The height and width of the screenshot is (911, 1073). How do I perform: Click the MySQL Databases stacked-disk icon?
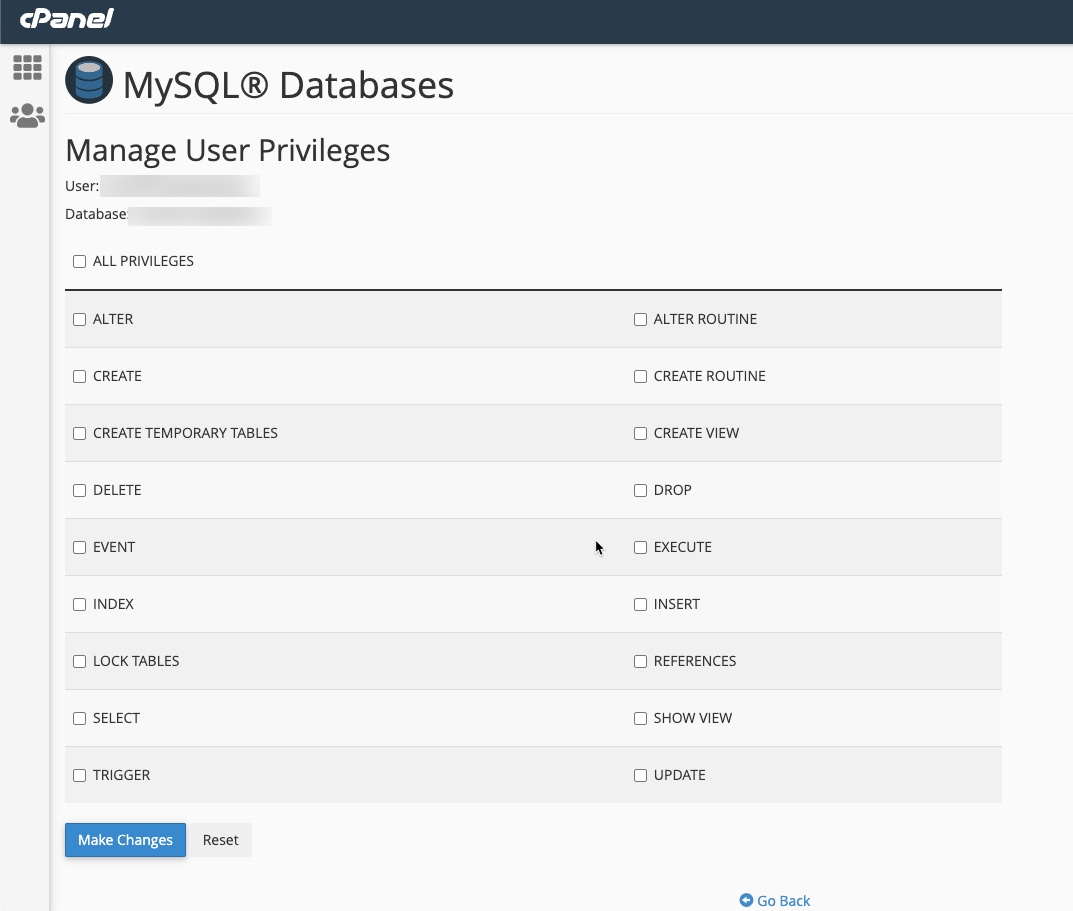(x=89, y=81)
